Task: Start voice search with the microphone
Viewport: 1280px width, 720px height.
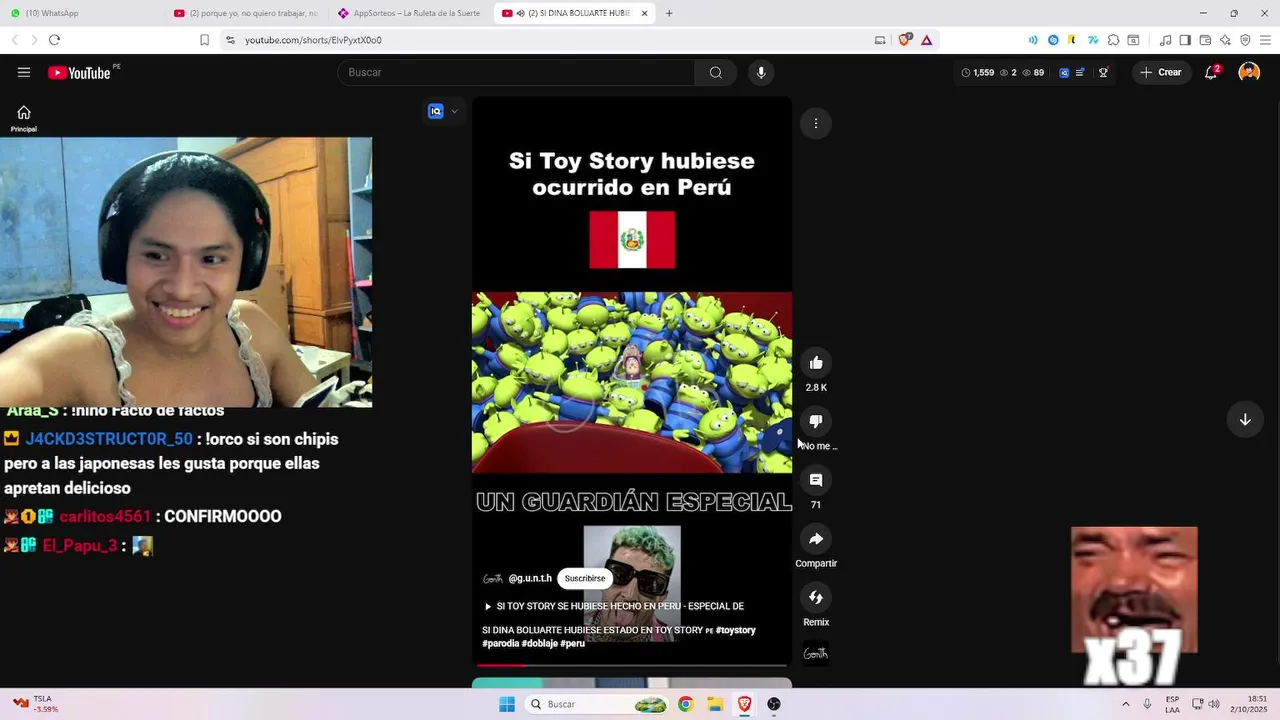Action: pos(761,72)
